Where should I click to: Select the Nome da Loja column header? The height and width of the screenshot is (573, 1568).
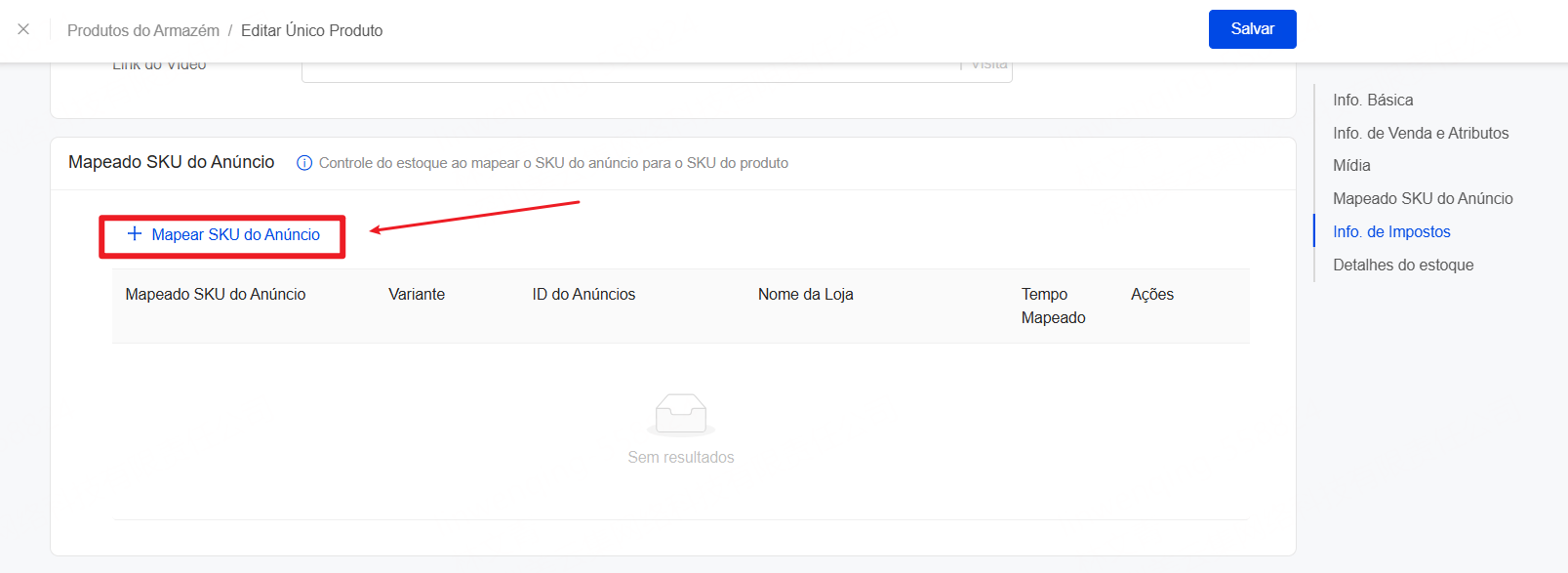pyautogui.click(x=805, y=294)
